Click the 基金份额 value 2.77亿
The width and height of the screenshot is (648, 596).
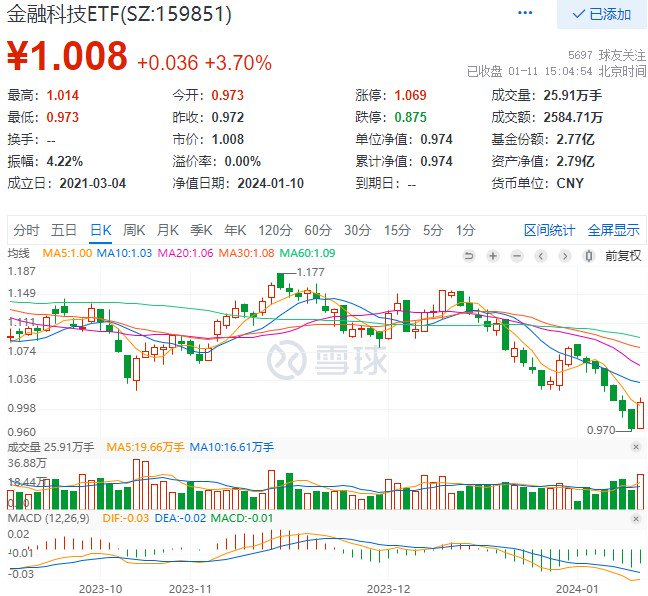[575, 139]
